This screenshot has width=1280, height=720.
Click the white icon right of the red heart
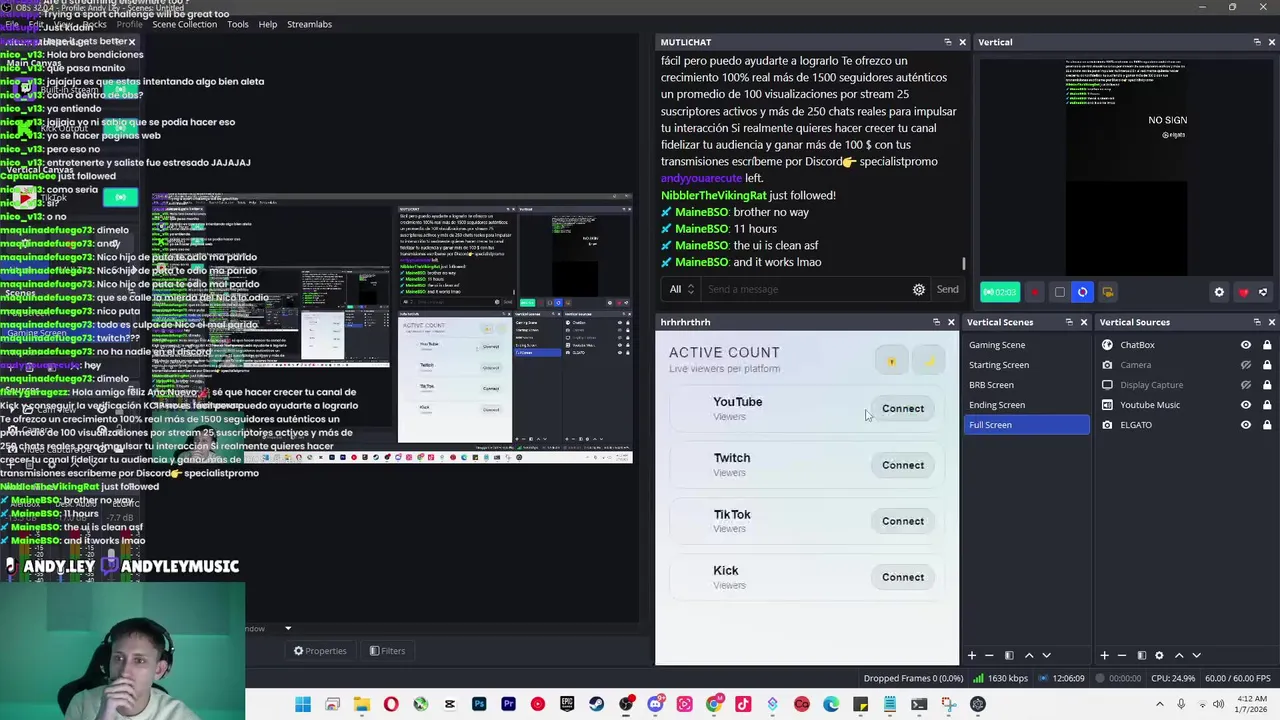(x=1263, y=292)
